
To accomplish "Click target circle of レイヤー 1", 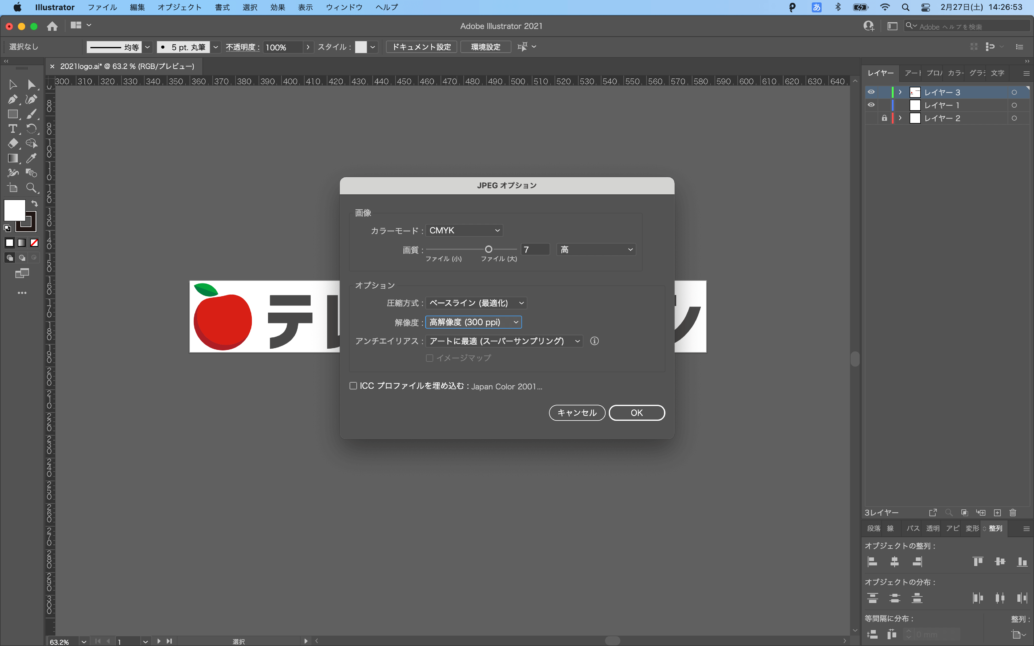I will tap(1014, 105).
